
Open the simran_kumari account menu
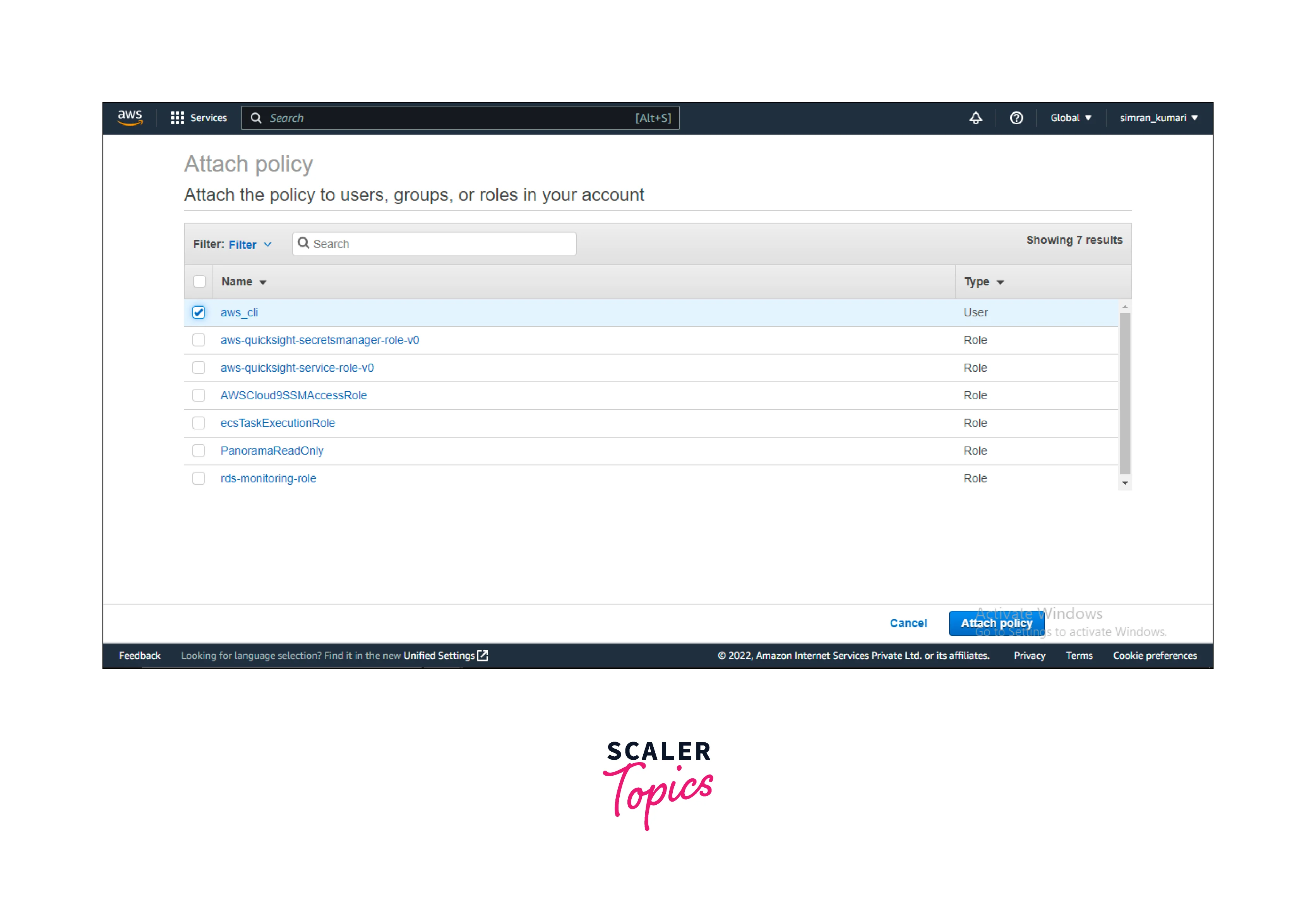click(x=1158, y=118)
